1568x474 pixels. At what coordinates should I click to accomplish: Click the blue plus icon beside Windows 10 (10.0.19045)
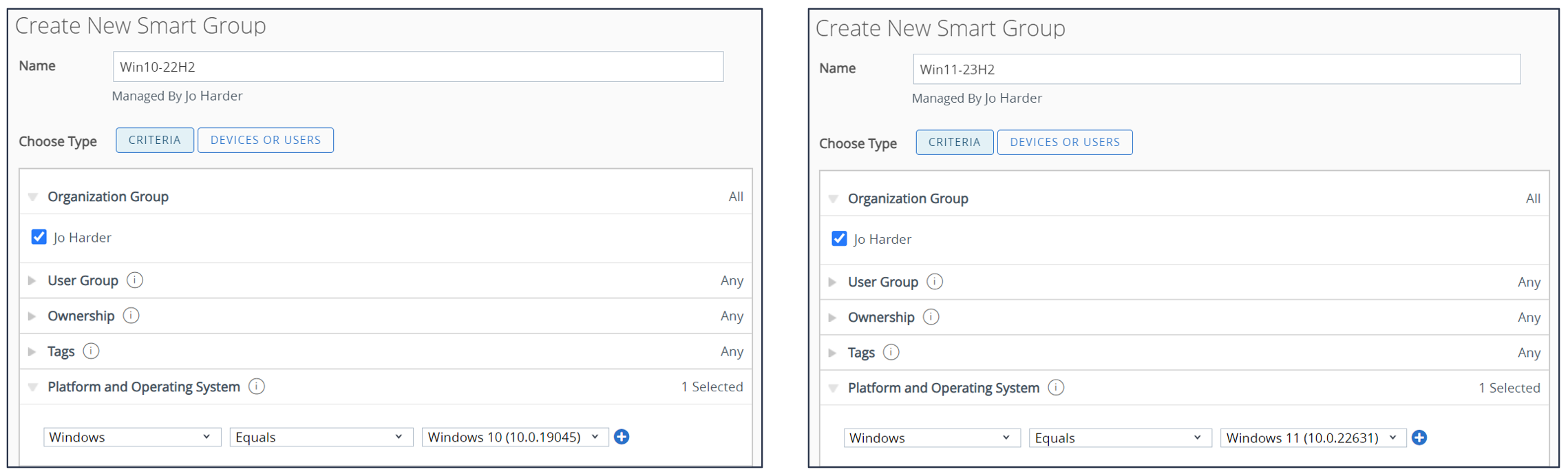click(622, 437)
